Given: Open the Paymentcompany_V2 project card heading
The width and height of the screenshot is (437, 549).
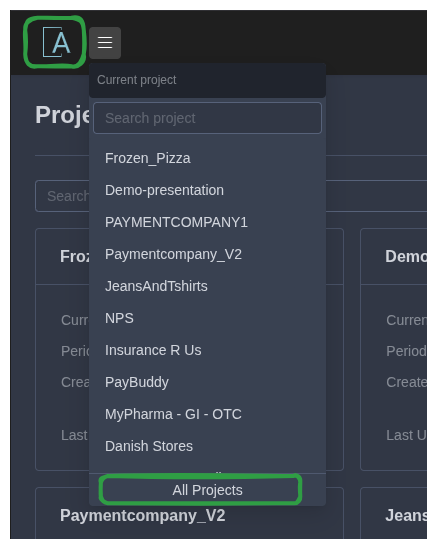Looking at the screenshot, I should [x=143, y=515].
